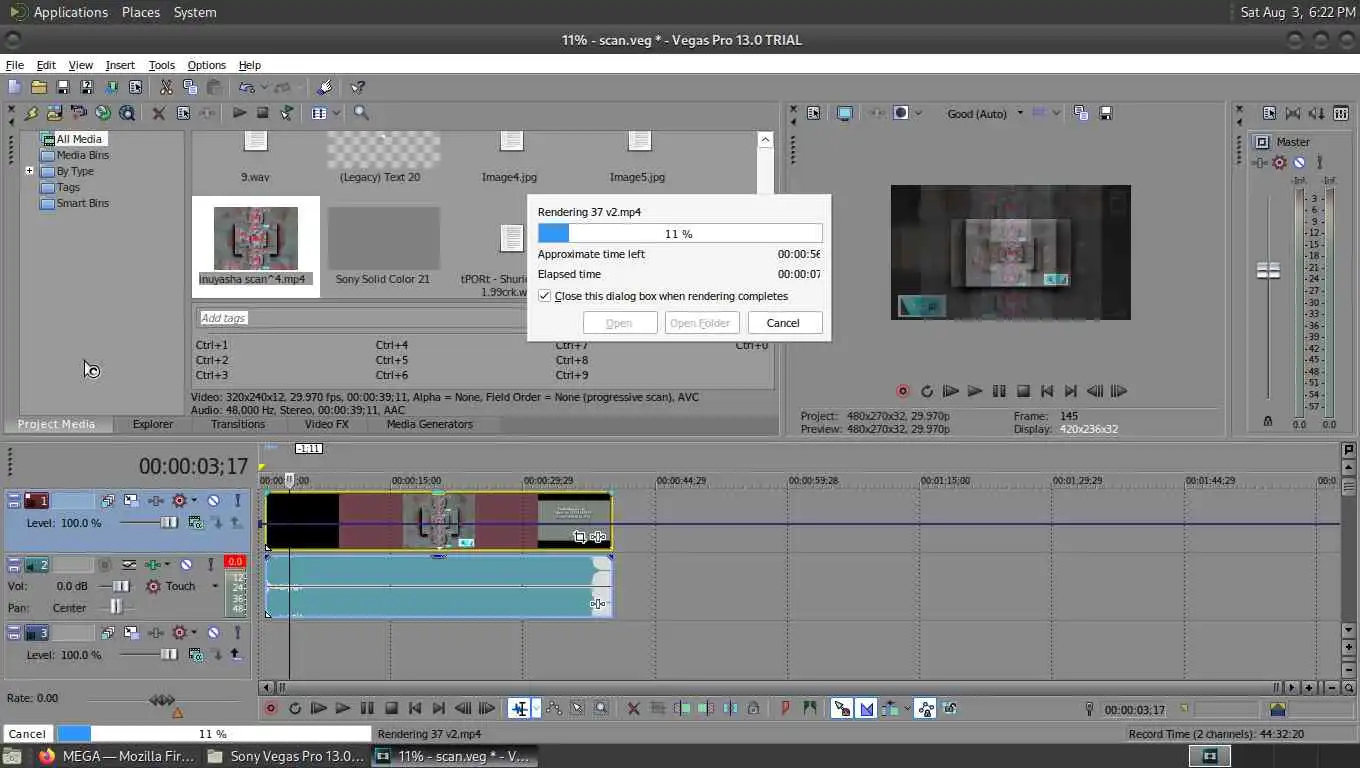Toggle Mute on video track 1
The height and width of the screenshot is (768, 1360).
click(213, 500)
